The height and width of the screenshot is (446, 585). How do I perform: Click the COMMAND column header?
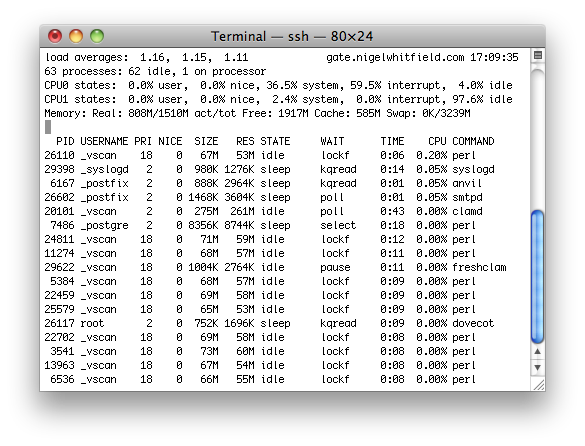tap(473, 141)
